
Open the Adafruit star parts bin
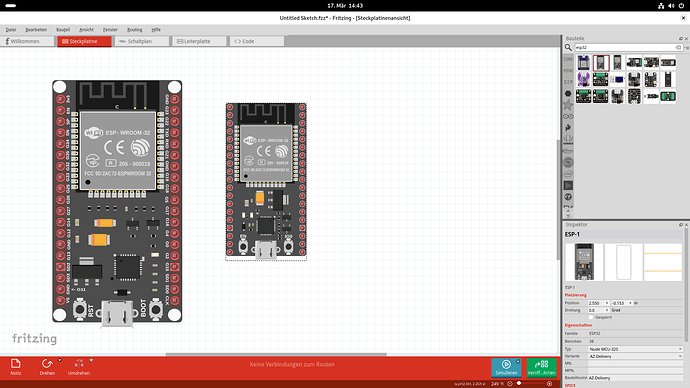(568, 105)
